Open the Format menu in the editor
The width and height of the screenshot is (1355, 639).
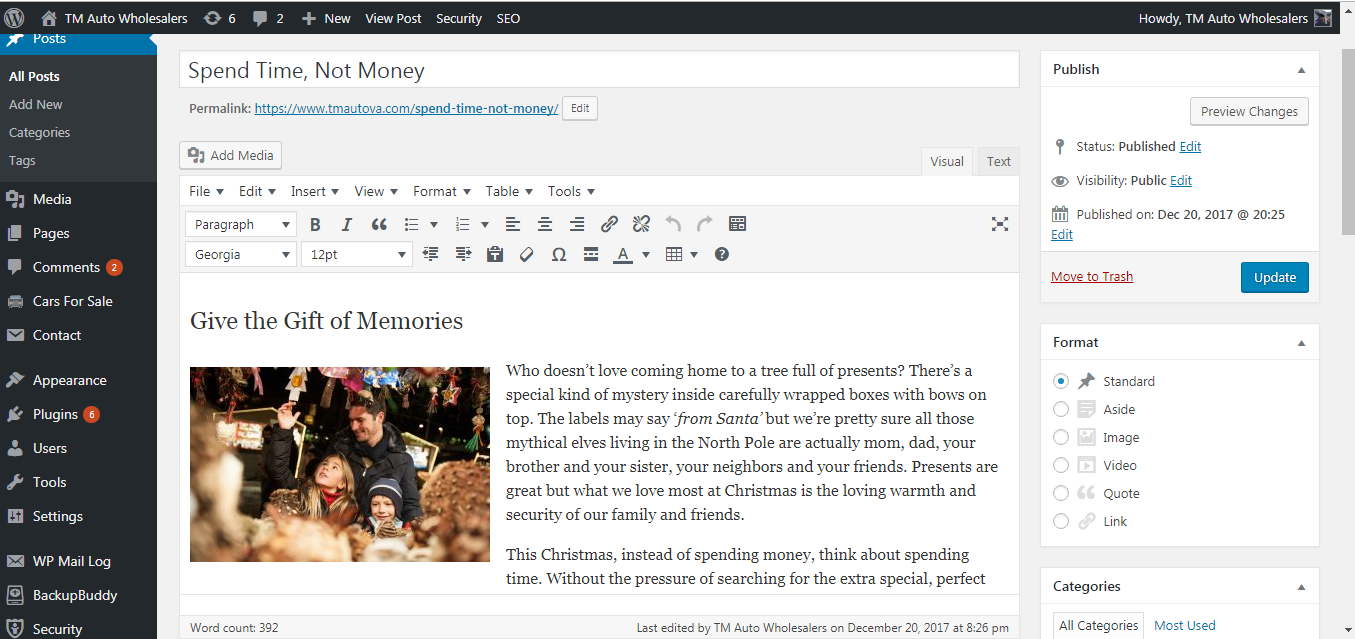pos(442,191)
